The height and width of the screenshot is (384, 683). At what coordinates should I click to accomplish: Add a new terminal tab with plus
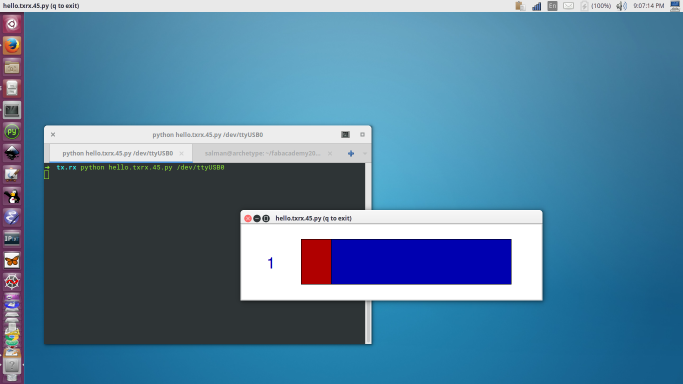click(351, 153)
